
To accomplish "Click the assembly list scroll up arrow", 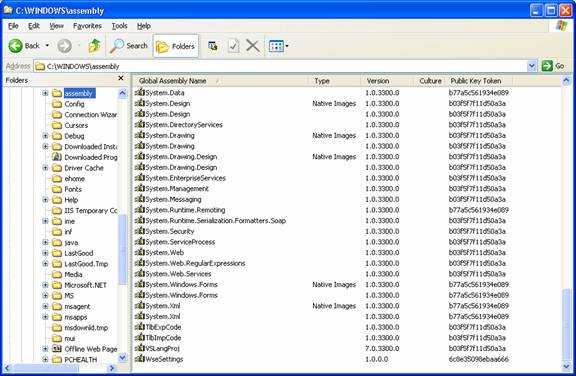I will (566, 80).
